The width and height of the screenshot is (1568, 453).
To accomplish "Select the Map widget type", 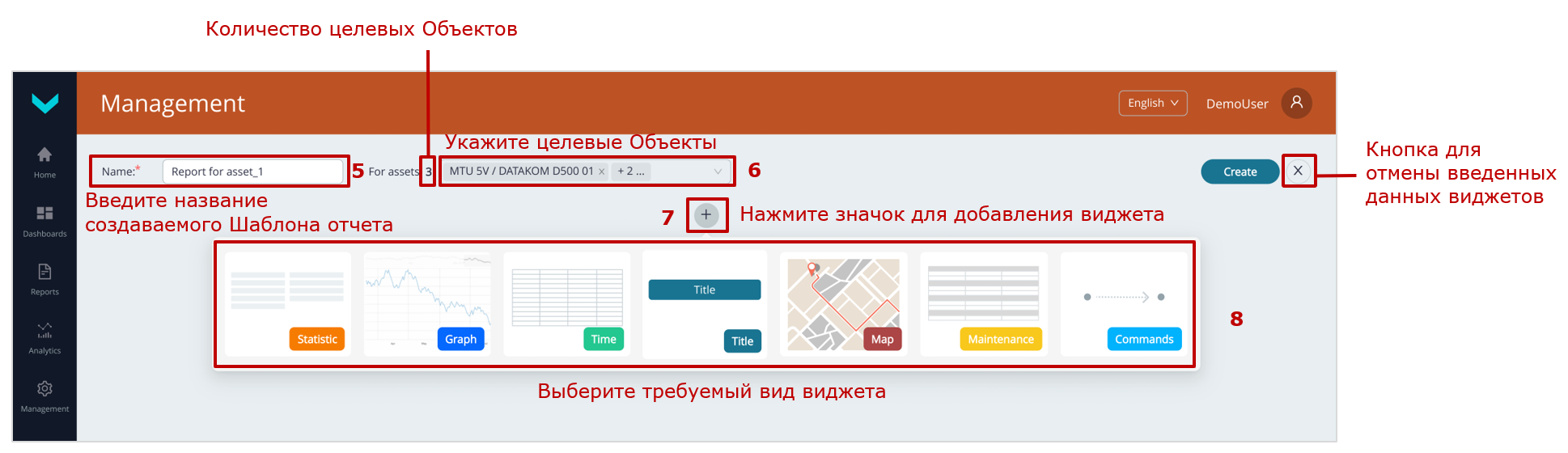I will click(843, 304).
